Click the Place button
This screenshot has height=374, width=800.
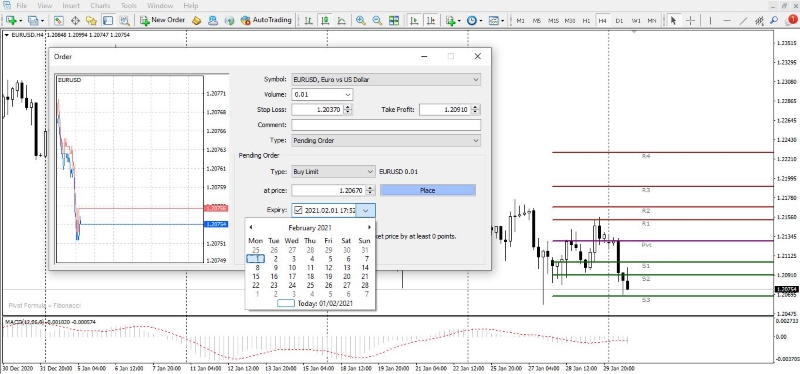pos(428,190)
